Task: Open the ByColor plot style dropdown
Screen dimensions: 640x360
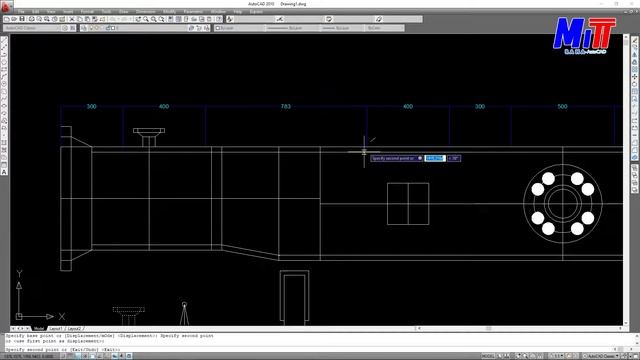Action: (x=385, y=28)
